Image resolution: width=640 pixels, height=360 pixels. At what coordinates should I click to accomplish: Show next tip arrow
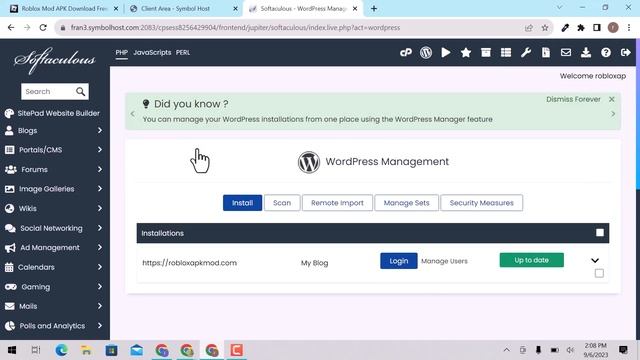613,114
